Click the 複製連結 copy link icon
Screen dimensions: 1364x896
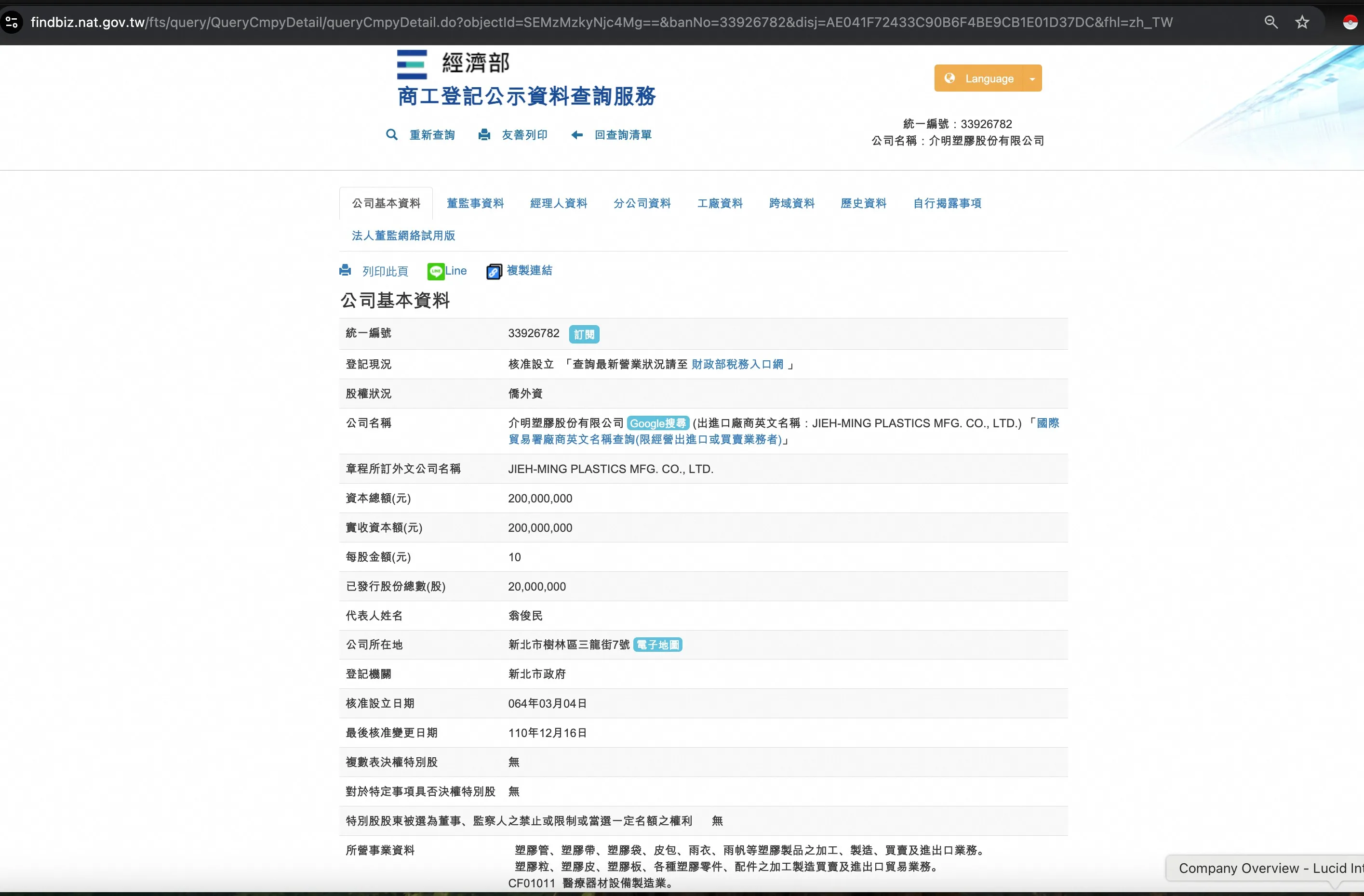coord(494,271)
